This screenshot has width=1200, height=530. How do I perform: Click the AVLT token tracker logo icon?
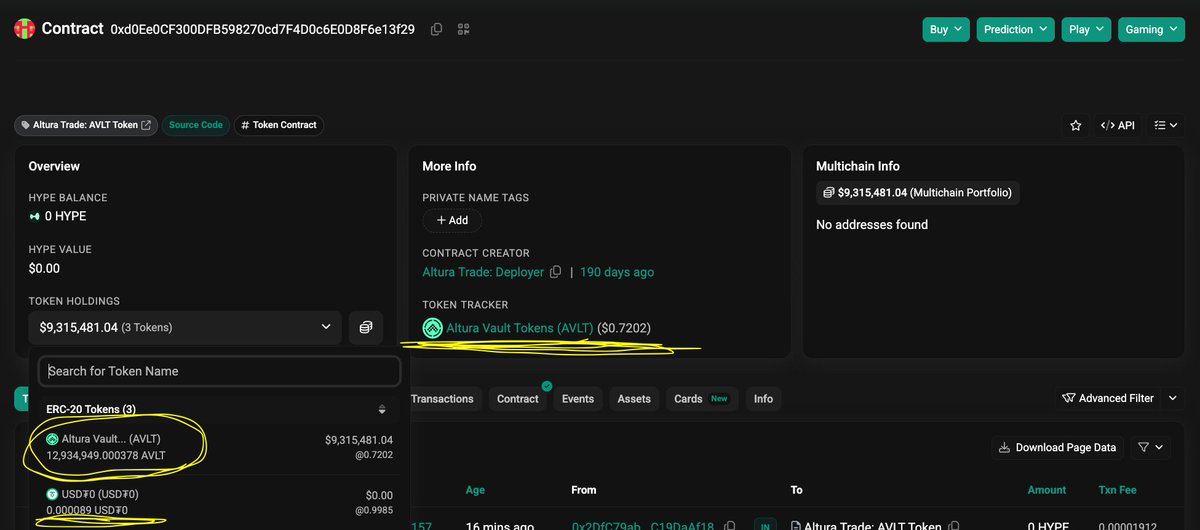[x=432, y=328]
